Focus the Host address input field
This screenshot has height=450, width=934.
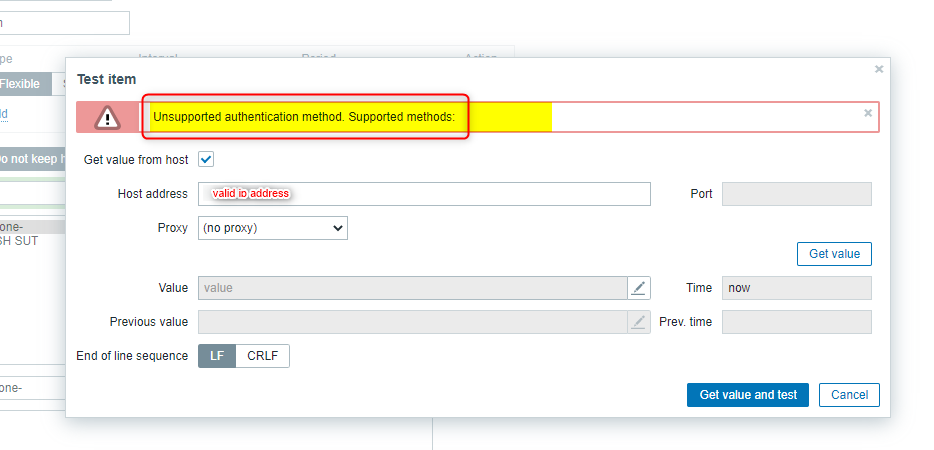tap(424, 194)
